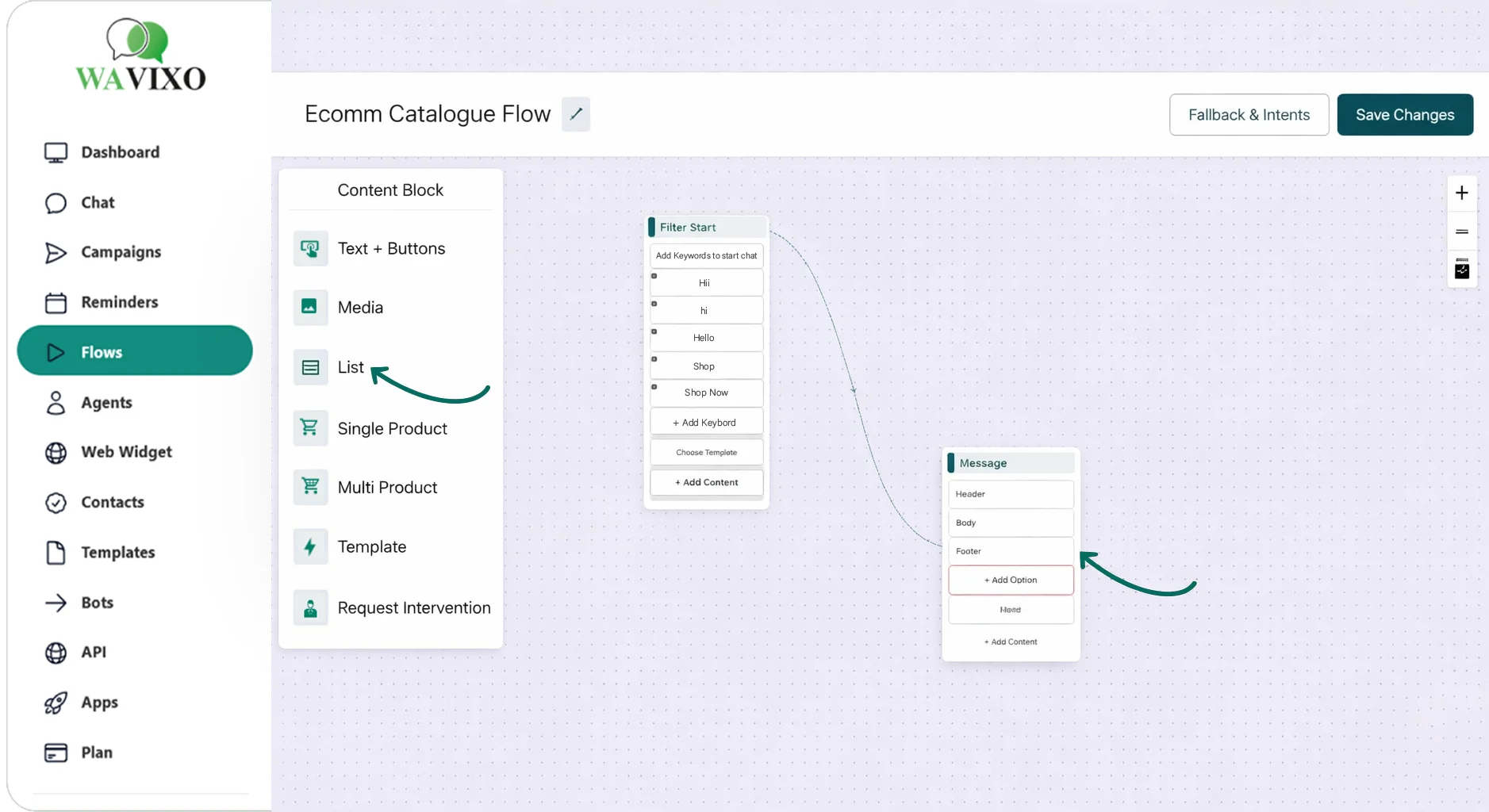Click the Template lightning bolt icon
Image resolution: width=1489 pixels, height=812 pixels.
click(310, 547)
